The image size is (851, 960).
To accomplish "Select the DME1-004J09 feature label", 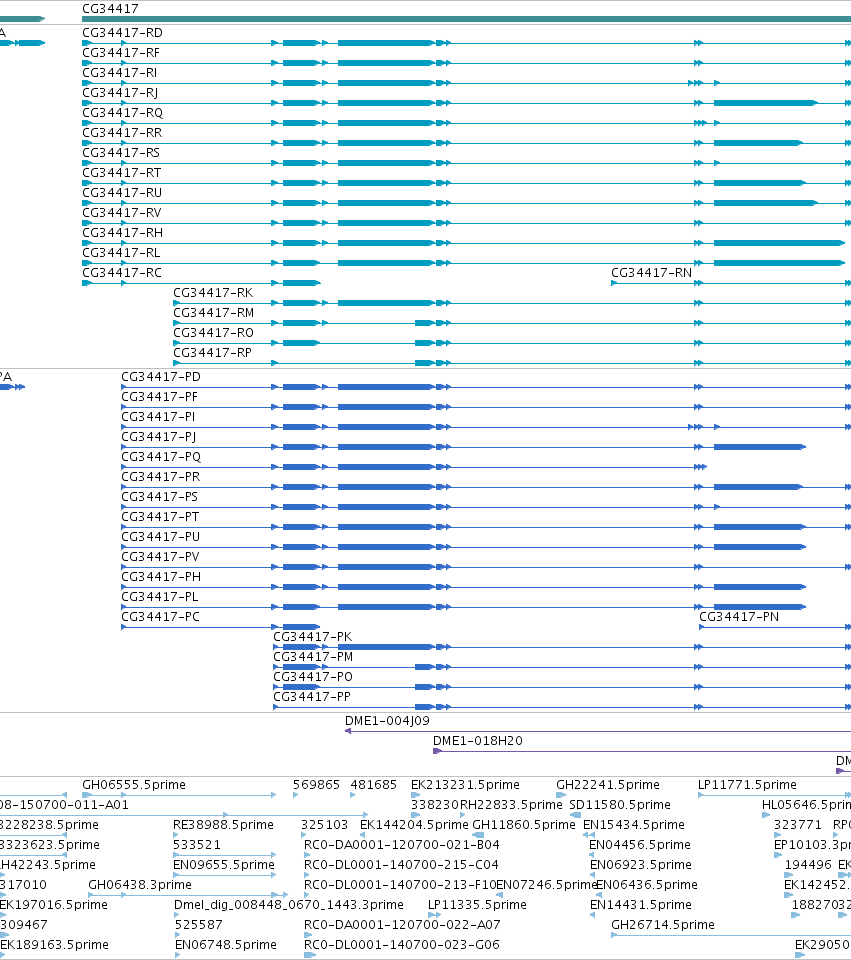I will [x=387, y=721].
